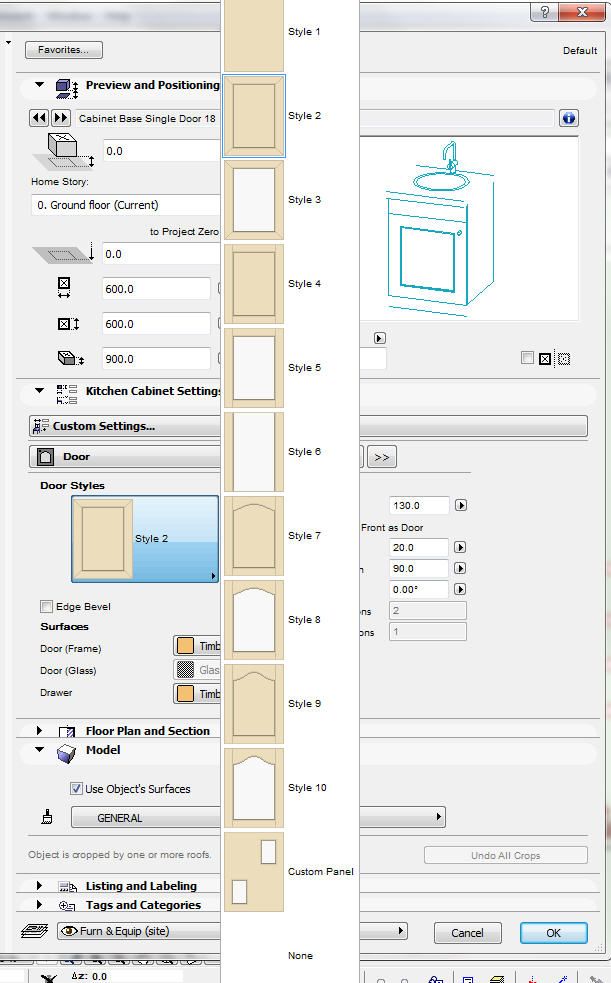
Task: Click Undo All Crops button
Action: coord(506,855)
